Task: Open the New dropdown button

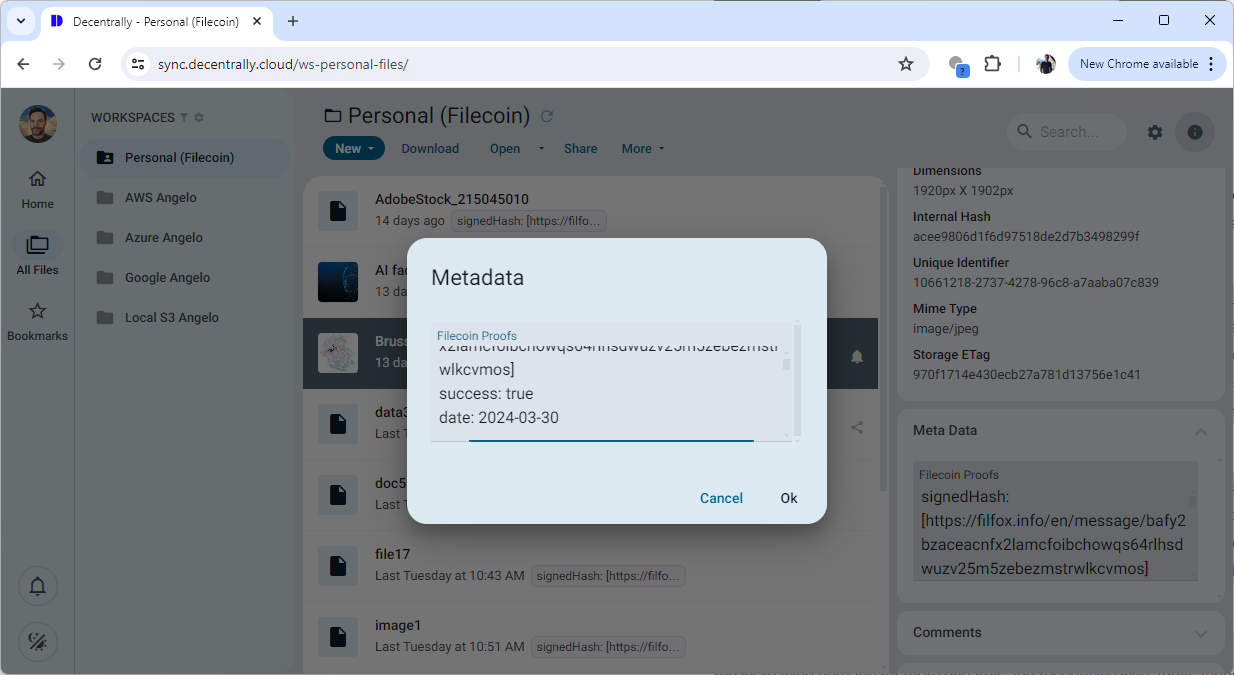Action: click(353, 148)
